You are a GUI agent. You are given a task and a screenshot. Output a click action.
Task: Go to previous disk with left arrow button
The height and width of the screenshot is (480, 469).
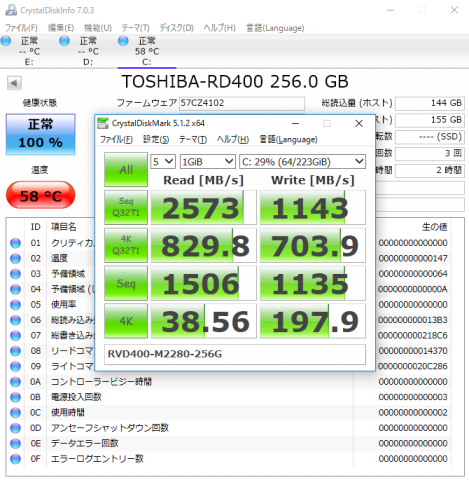pyautogui.click(x=14, y=83)
